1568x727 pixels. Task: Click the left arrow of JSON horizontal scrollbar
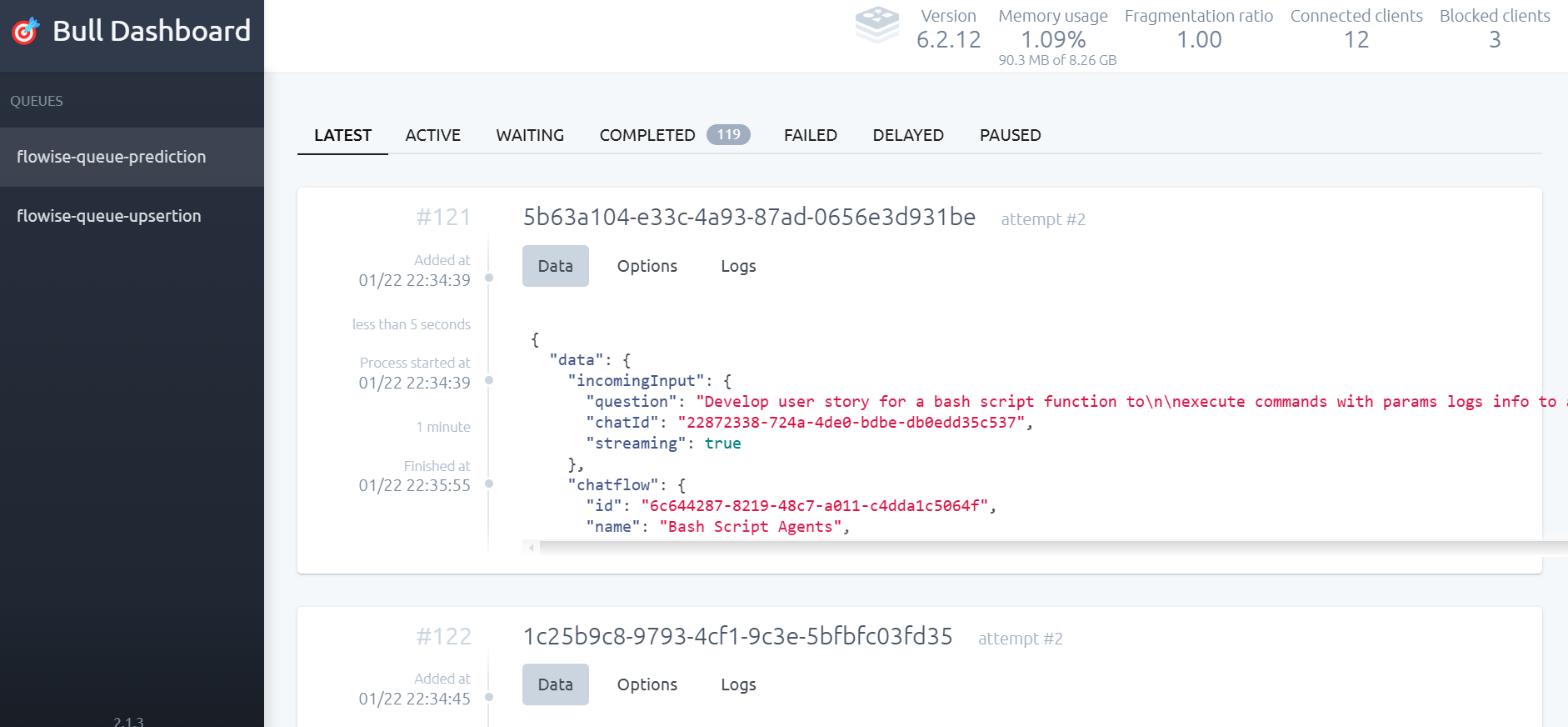(x=531, y=548)
